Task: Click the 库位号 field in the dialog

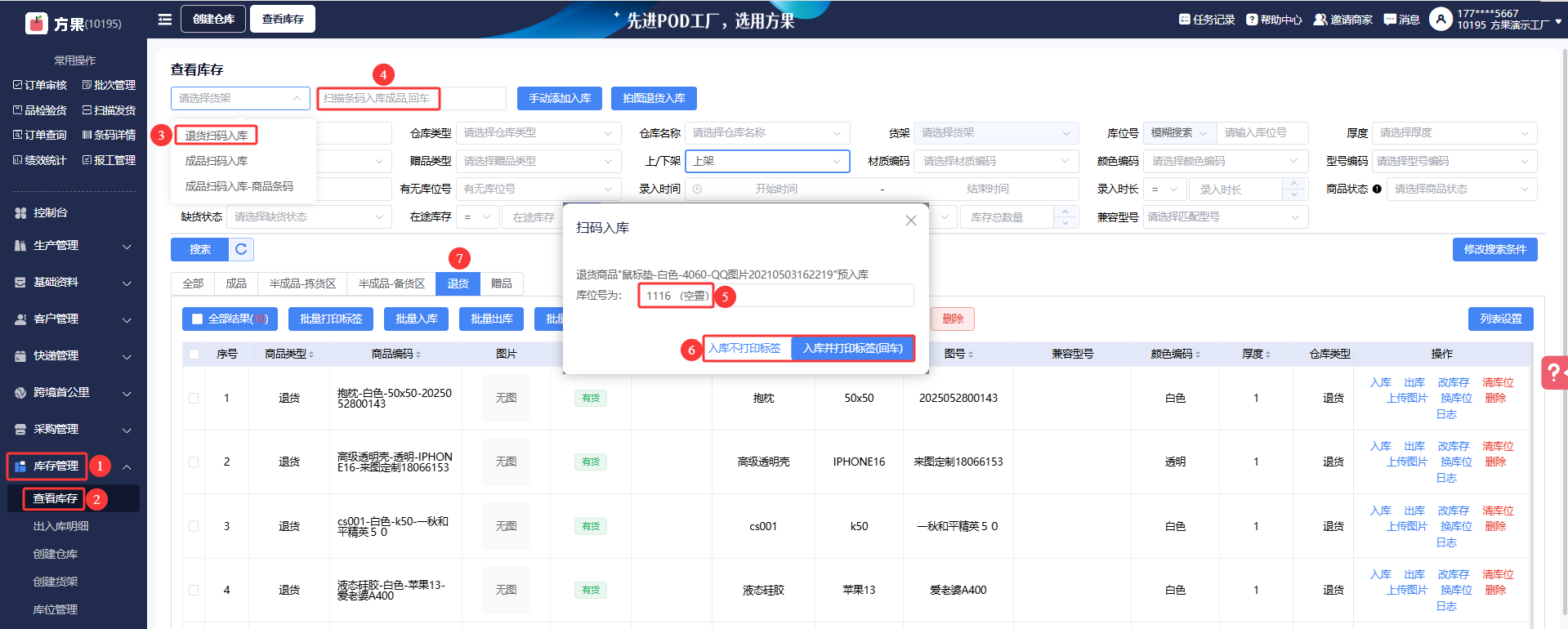Action: pos(775,296)
